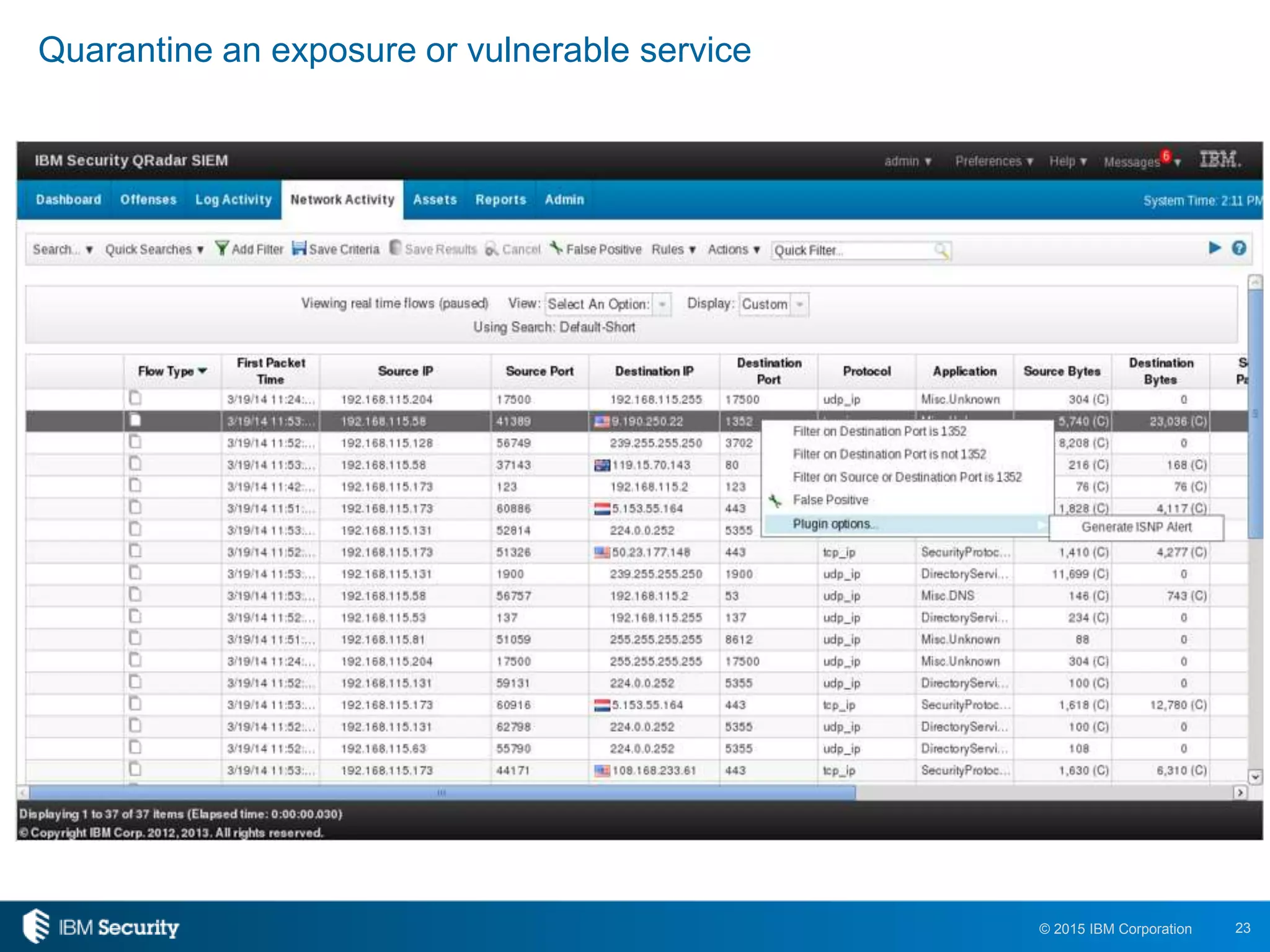Click the flag icon beside 108.168.233.61
Screen dimensions: 1270x952
tap(602, 770)
